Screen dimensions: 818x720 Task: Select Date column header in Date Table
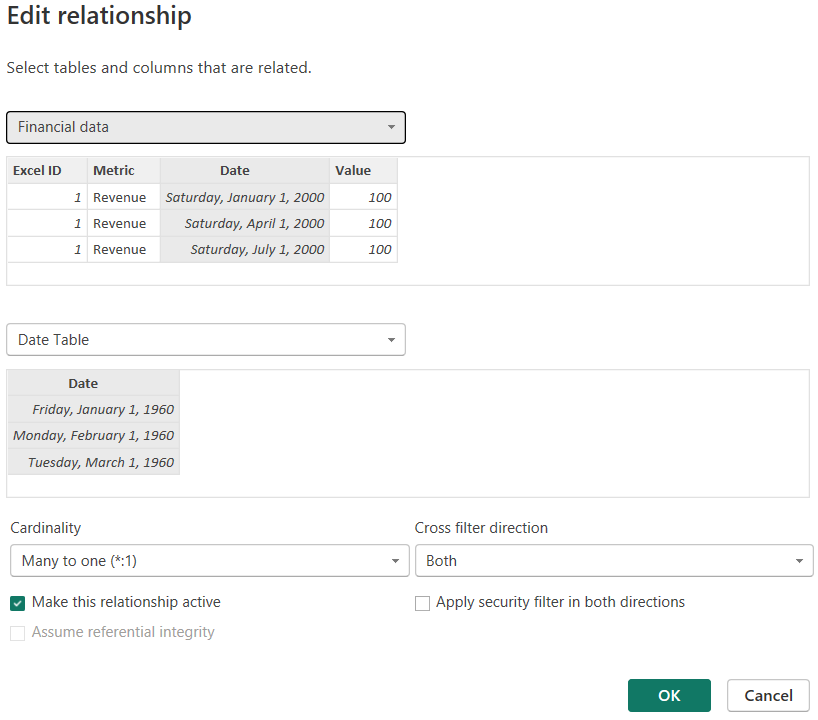click(x=94, y=383)
